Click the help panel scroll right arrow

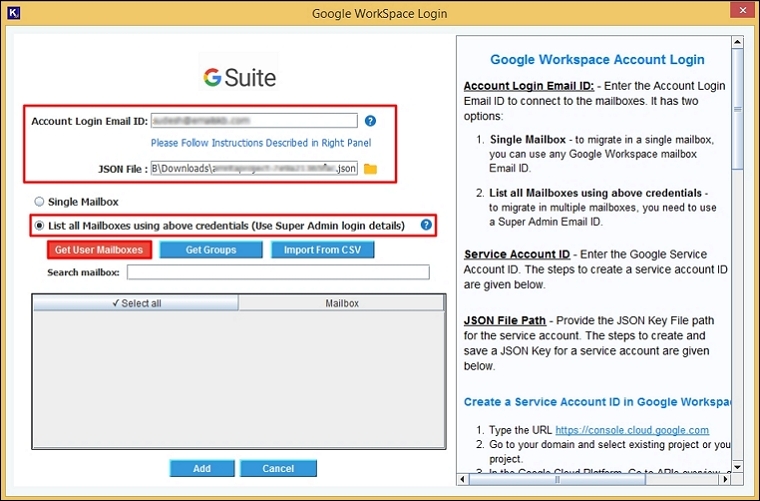coord(725,479)
